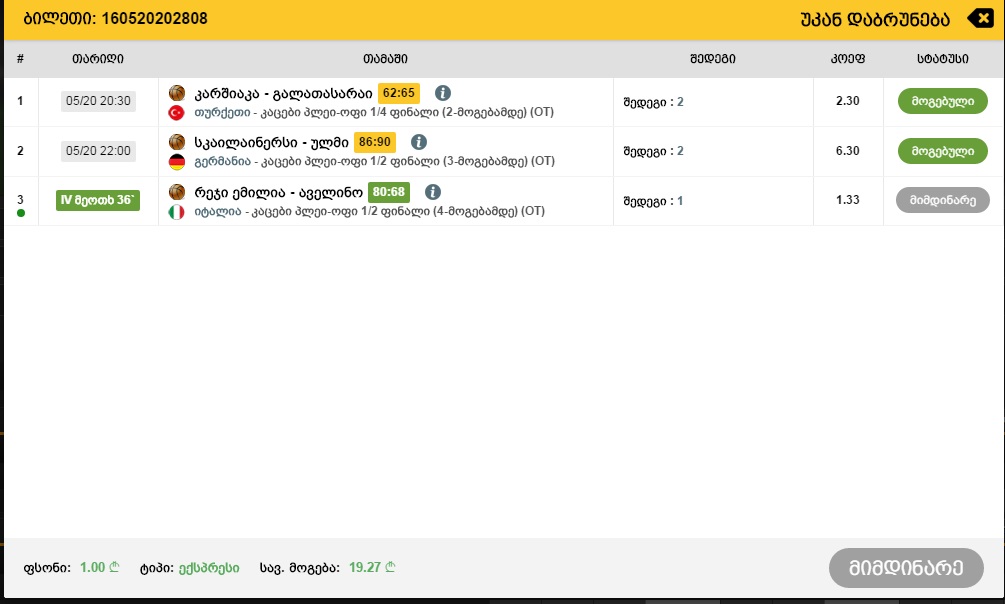This screenshot has height=604, width=1005.
Task: Click მოგებული status button in row 1
Action: (942, 101)
